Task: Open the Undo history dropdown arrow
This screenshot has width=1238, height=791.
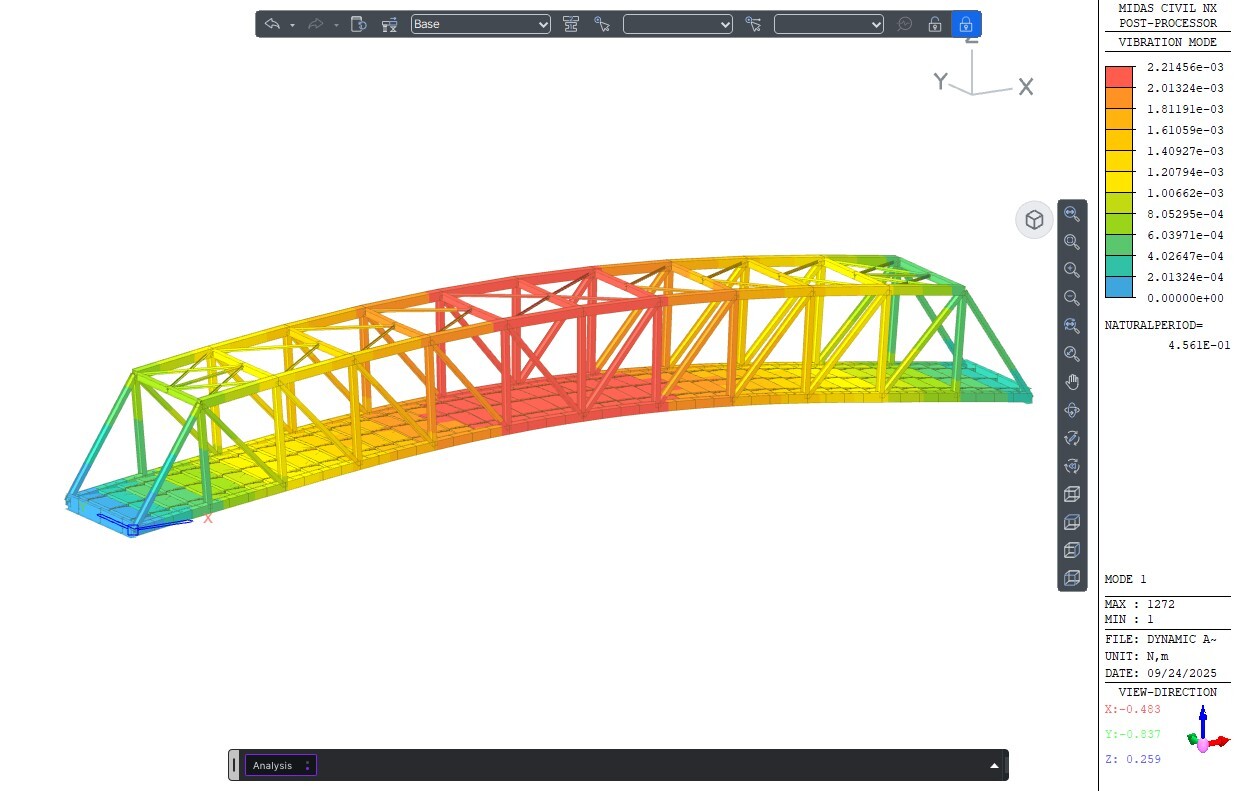Action: pos(292,25)
